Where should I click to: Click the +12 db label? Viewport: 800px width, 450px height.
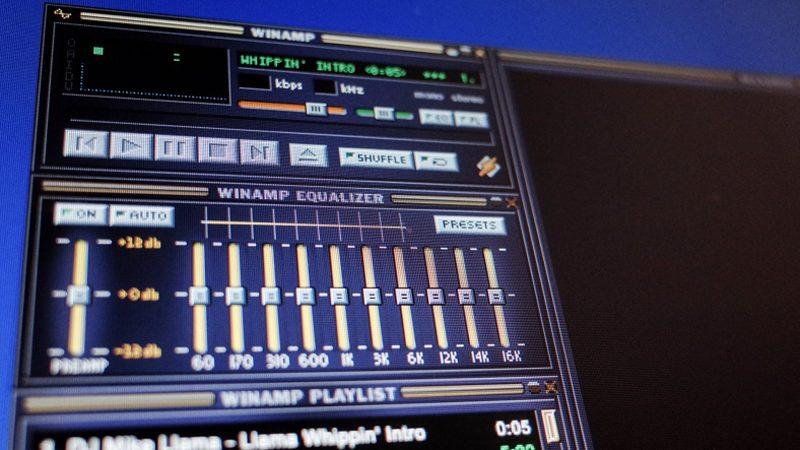[139, 242]
